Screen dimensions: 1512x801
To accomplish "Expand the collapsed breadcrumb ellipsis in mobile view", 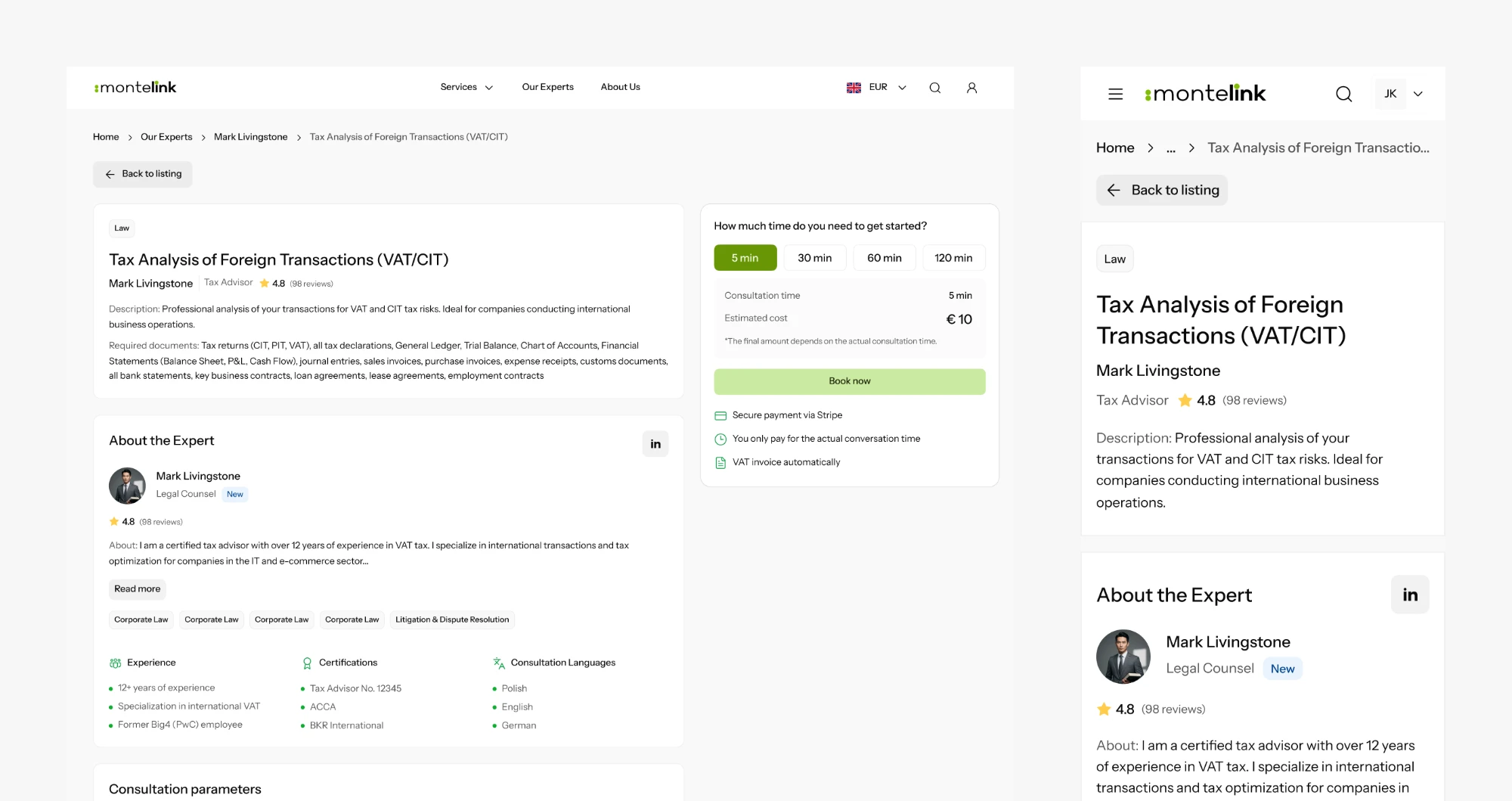I will (x=1170, y=148).
